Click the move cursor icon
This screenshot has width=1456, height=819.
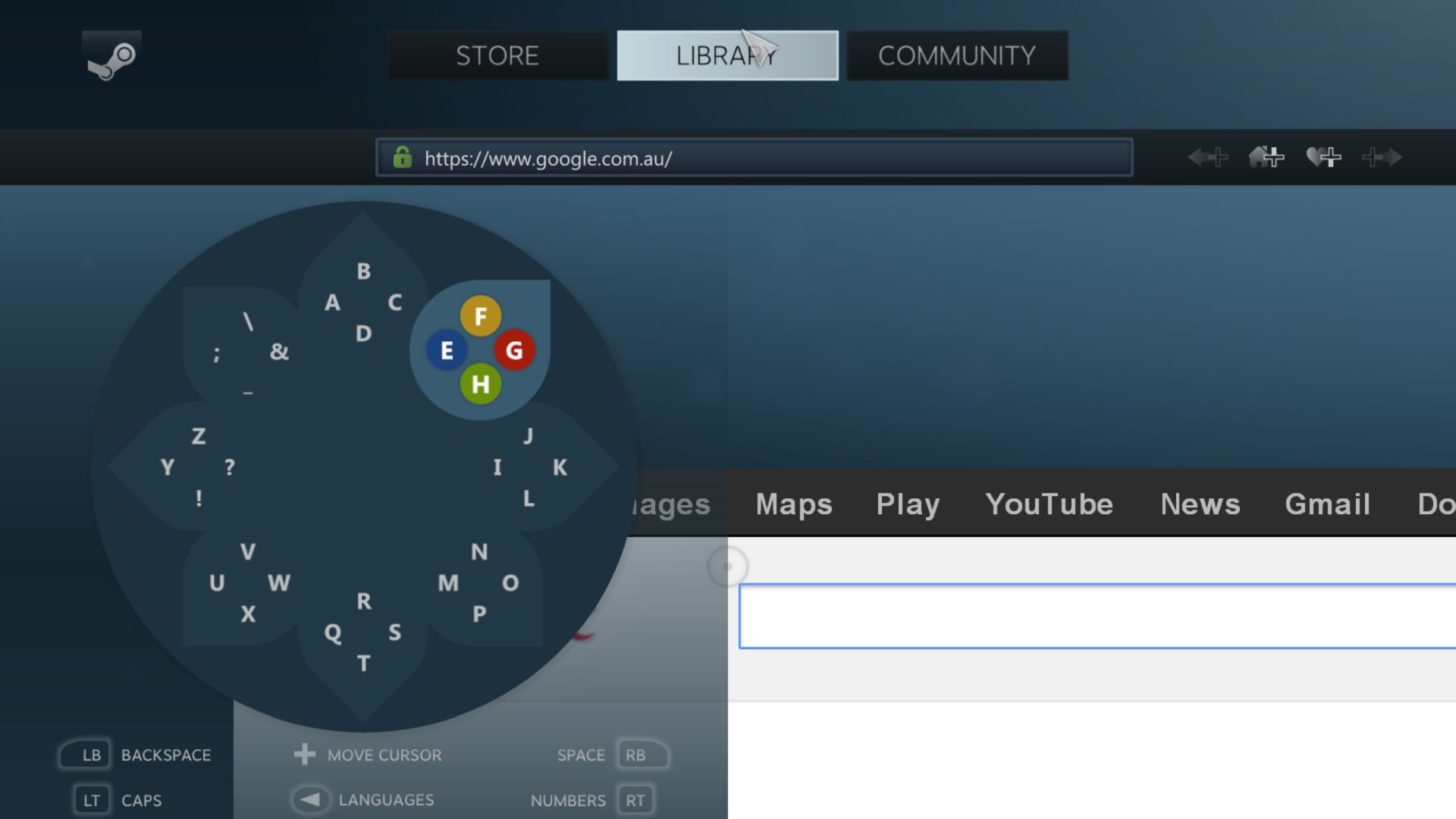click(x=302, y=755)
